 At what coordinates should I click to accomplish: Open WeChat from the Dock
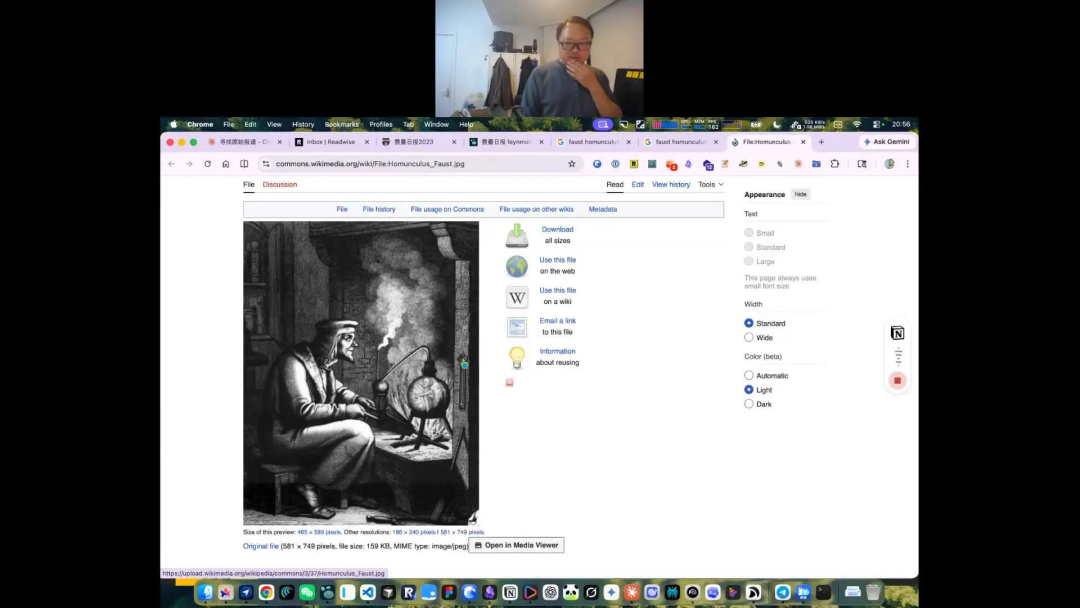[x=307, y=592]
